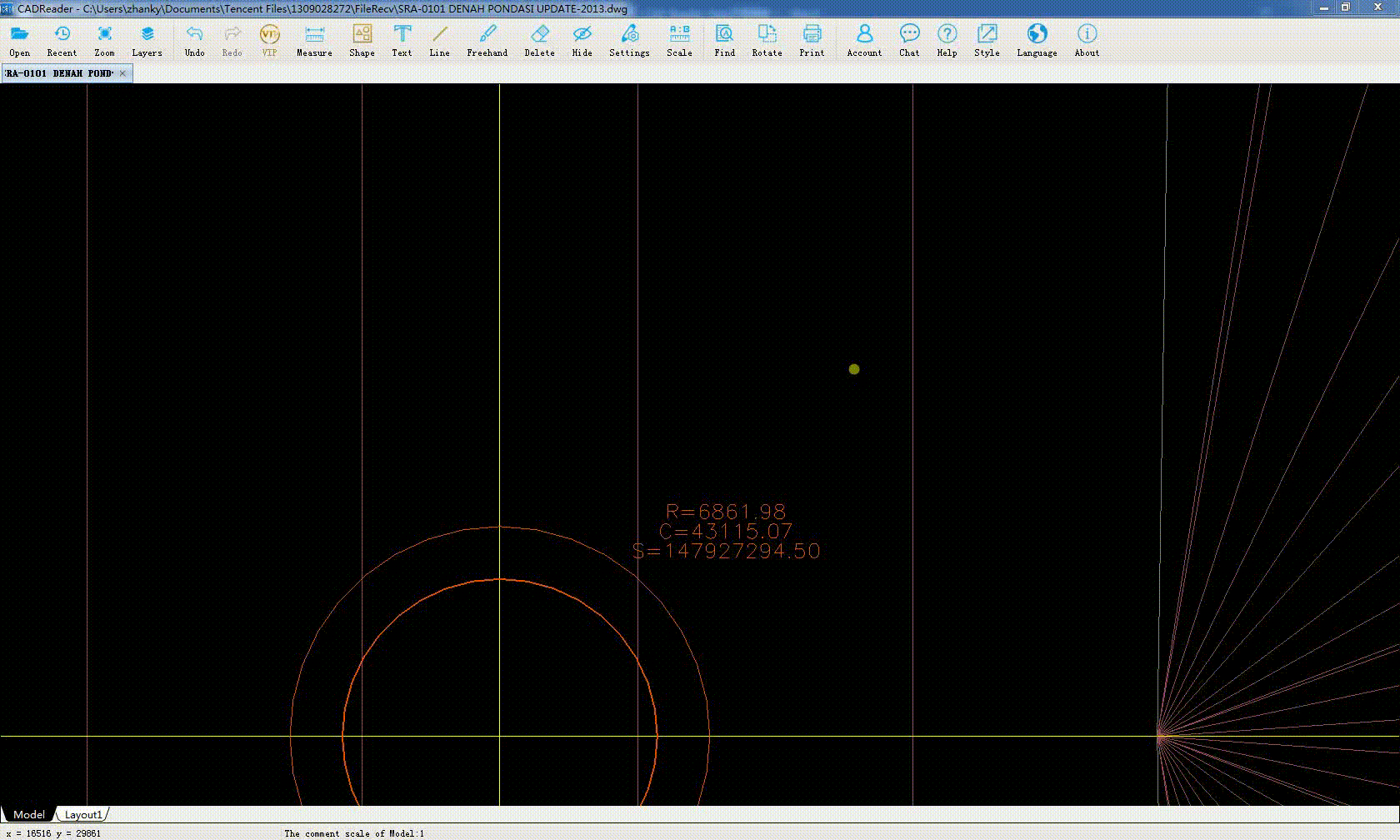Open the Chat support window

click(x=909, y=40)
